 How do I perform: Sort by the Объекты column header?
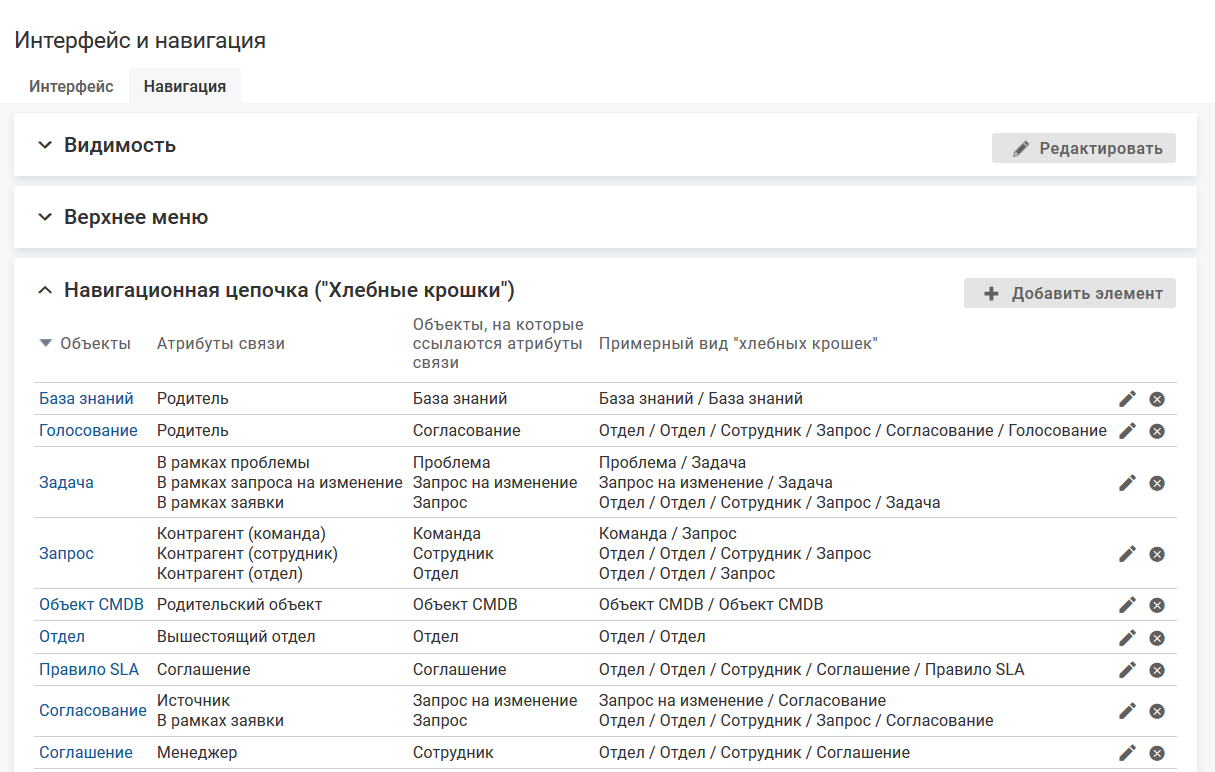(x=94, y=344)
